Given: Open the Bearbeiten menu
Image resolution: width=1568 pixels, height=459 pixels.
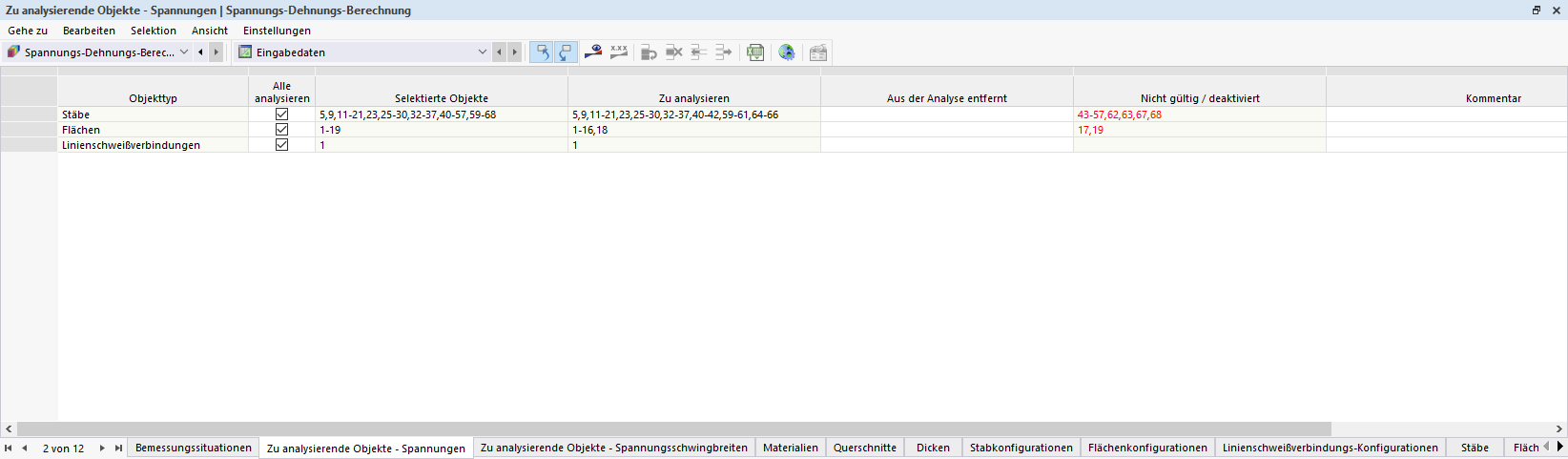Looking at the screenshot, I should 89,31.
